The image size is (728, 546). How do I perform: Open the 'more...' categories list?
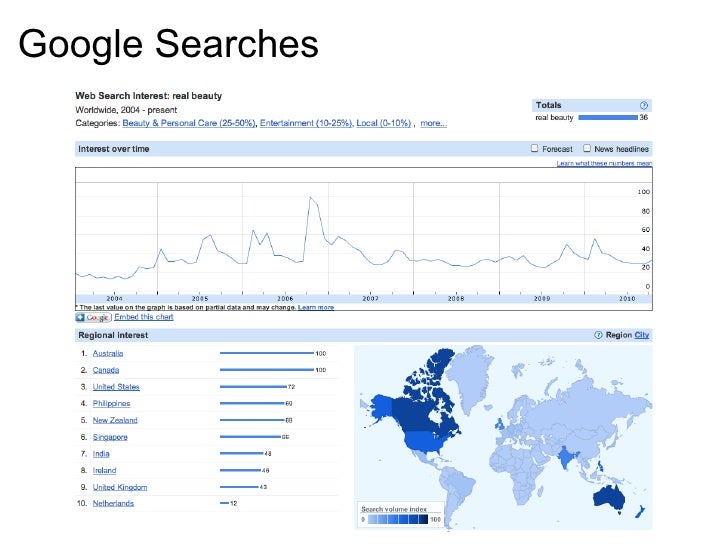(x=433, y=124)
